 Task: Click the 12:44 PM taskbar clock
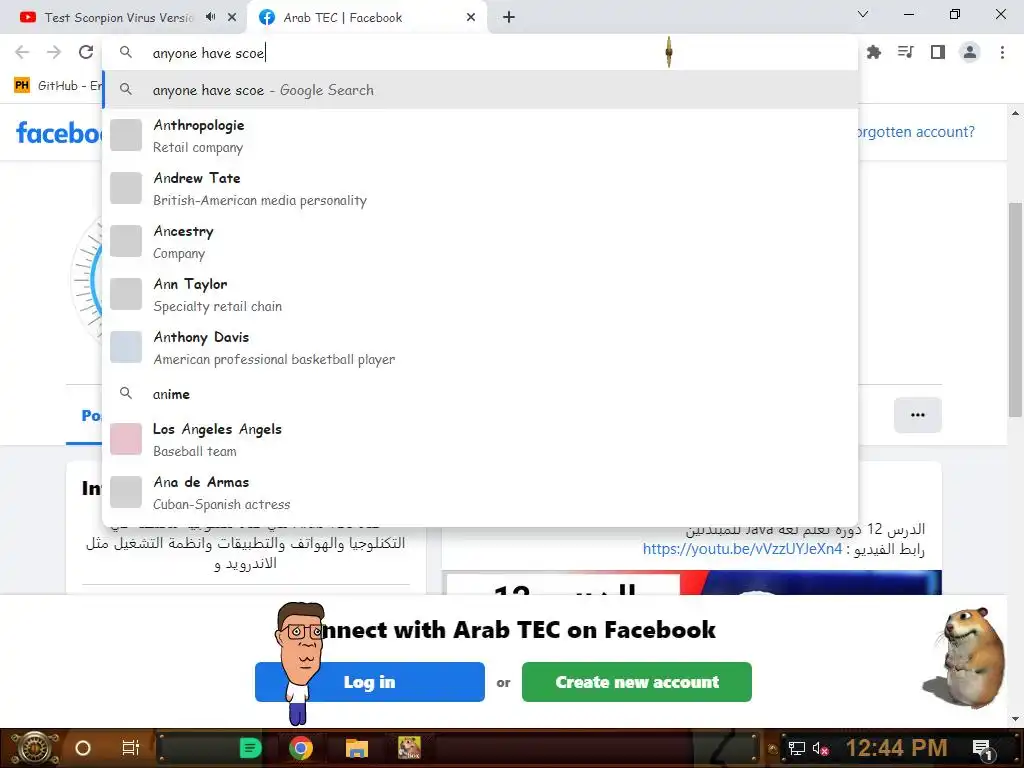click(896, 748)
